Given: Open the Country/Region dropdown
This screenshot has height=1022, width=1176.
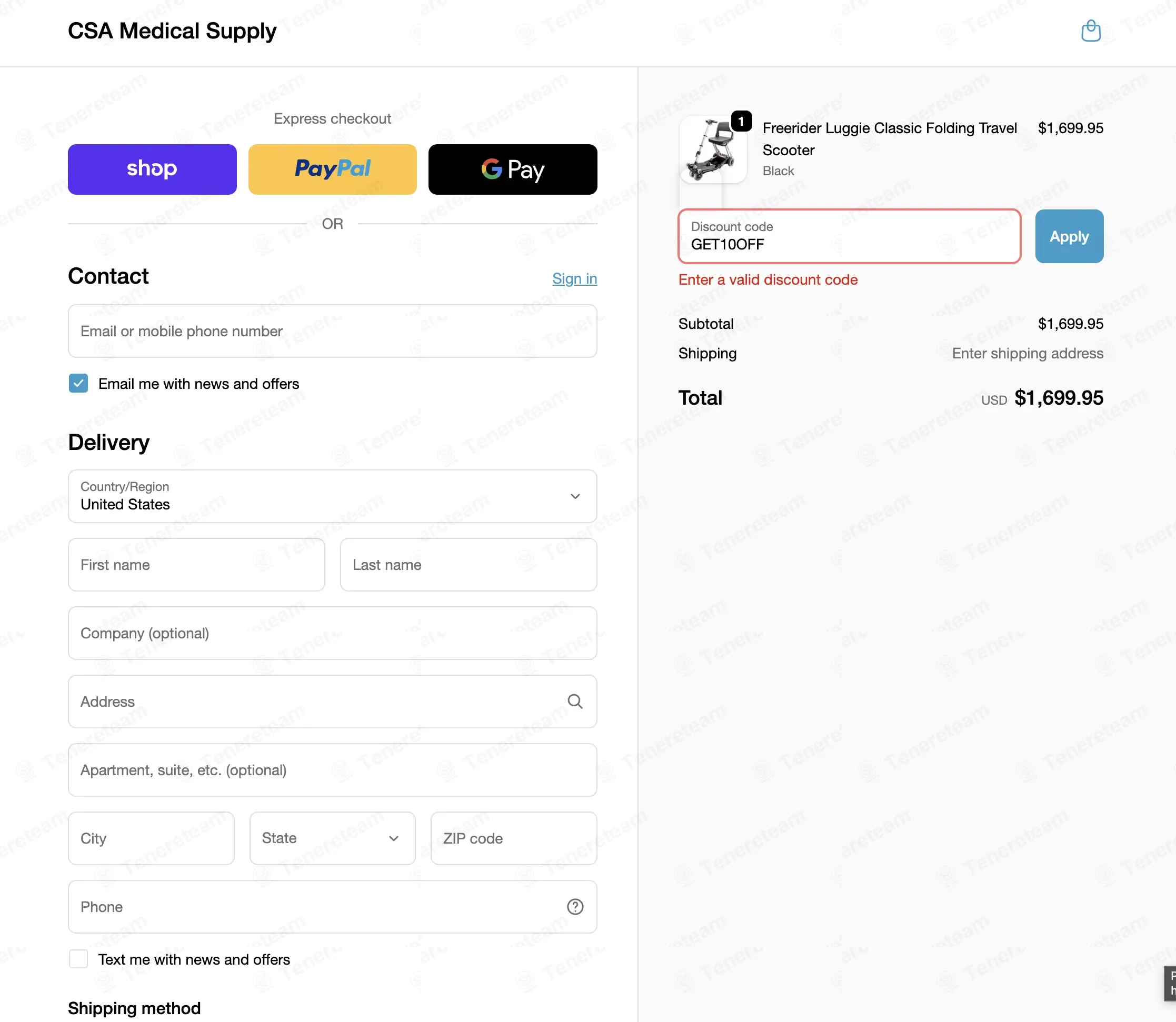Looking at the screenshot, I should tap(333, 496).
